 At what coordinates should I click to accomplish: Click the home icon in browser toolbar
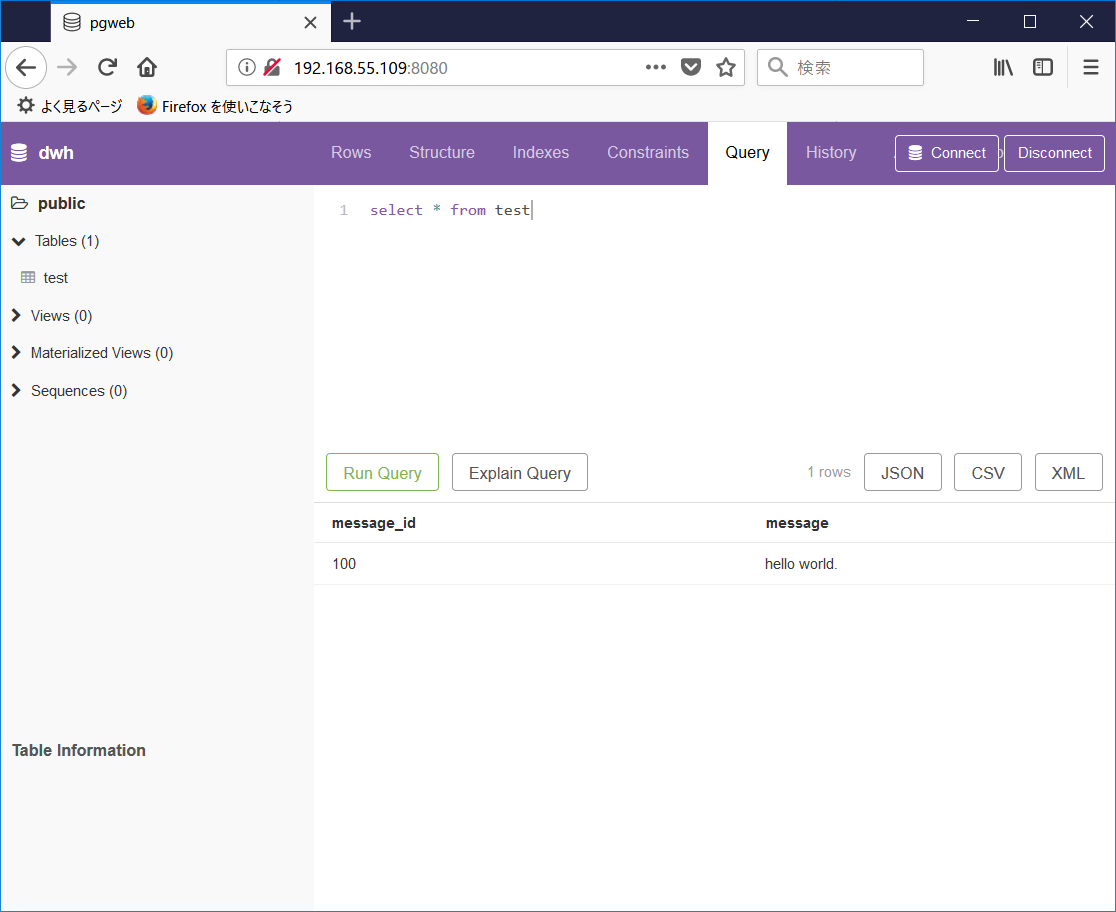[x=146, y=67]
